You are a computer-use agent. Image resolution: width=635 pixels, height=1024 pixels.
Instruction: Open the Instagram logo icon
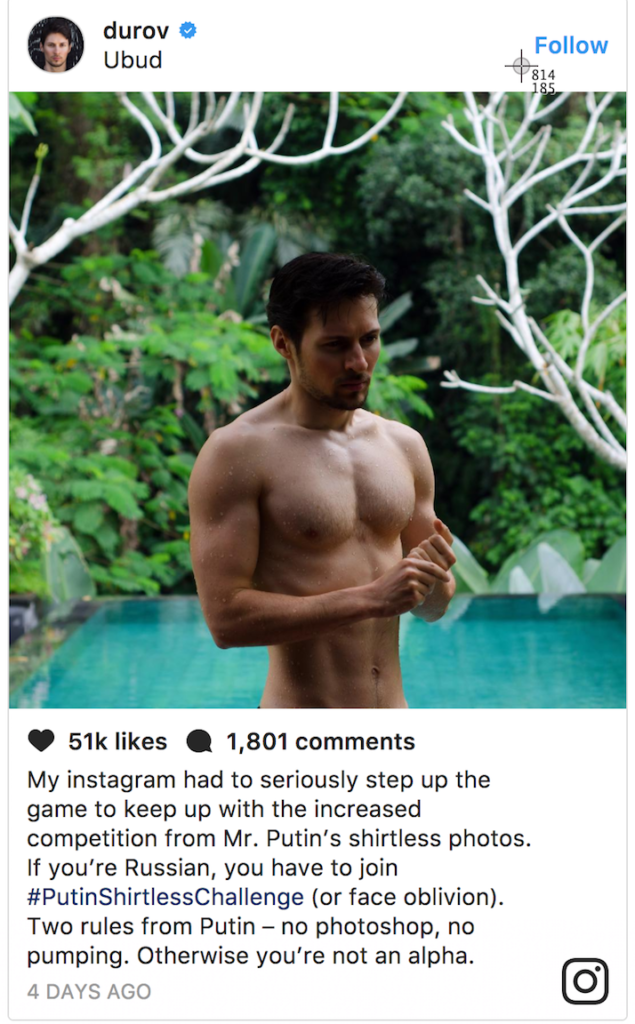[x=585, y=981]
